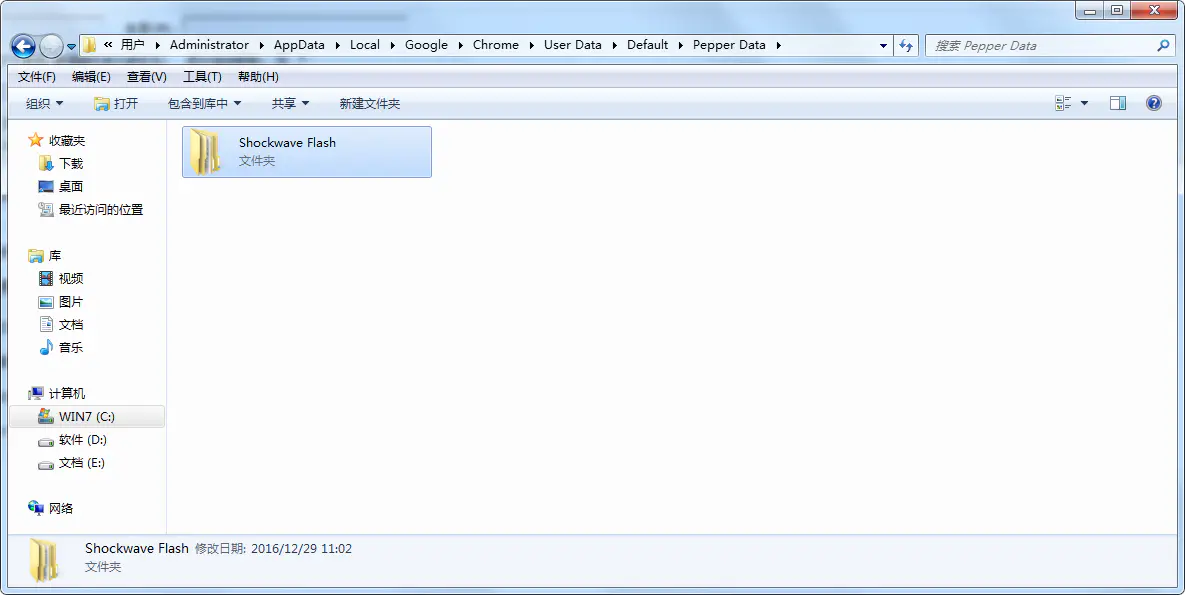The height and width of the screenshot is (595, 1185).
Task: Open the view options dropdown arrow
Action: [1084, 103]
